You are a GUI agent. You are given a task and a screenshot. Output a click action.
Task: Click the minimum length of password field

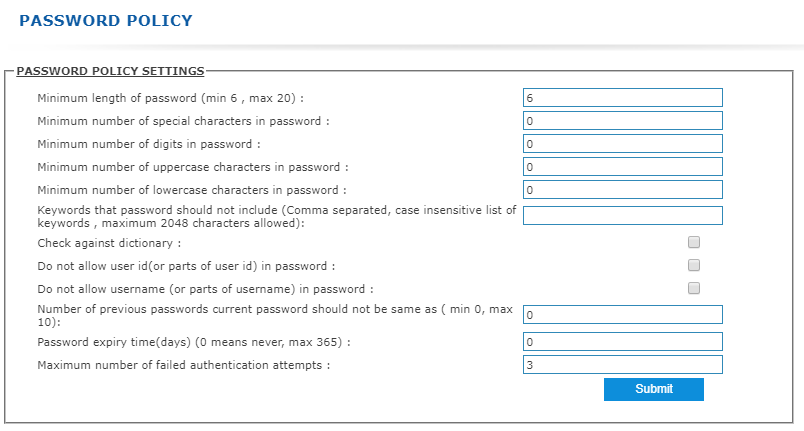pyautogui.click(x=622, y=98)
